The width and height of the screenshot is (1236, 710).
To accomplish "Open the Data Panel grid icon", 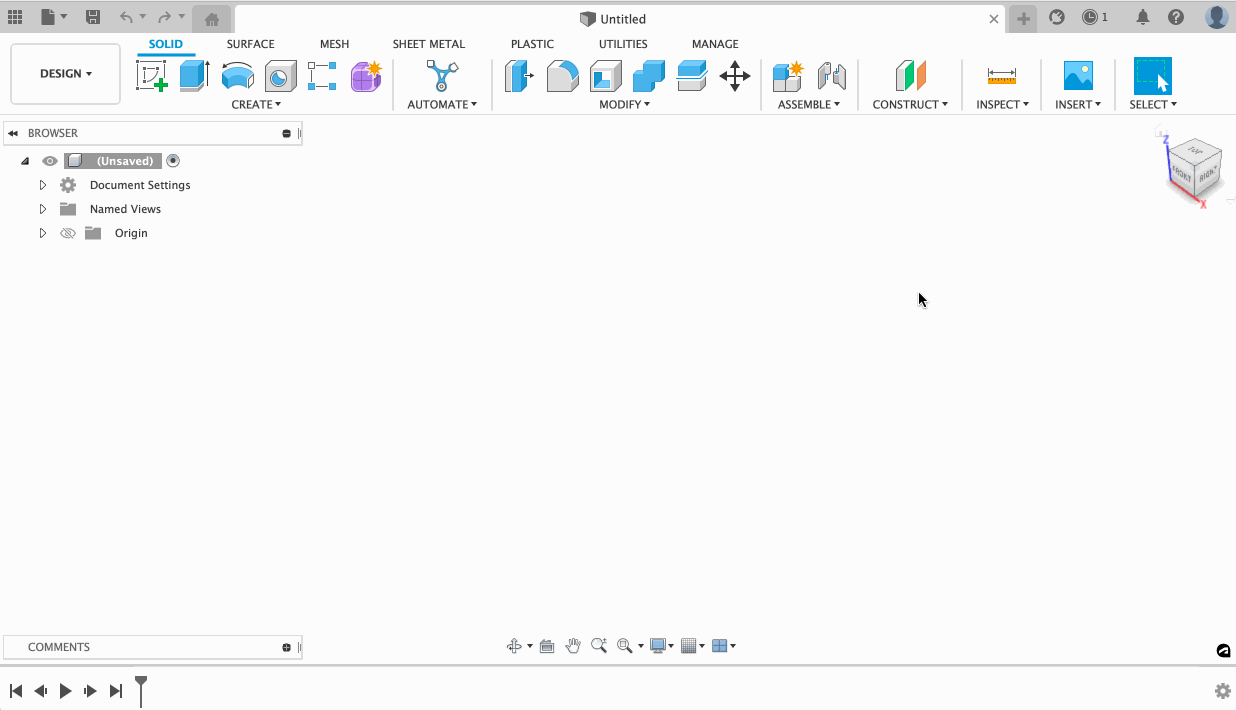I will click(x=15, y=17).
